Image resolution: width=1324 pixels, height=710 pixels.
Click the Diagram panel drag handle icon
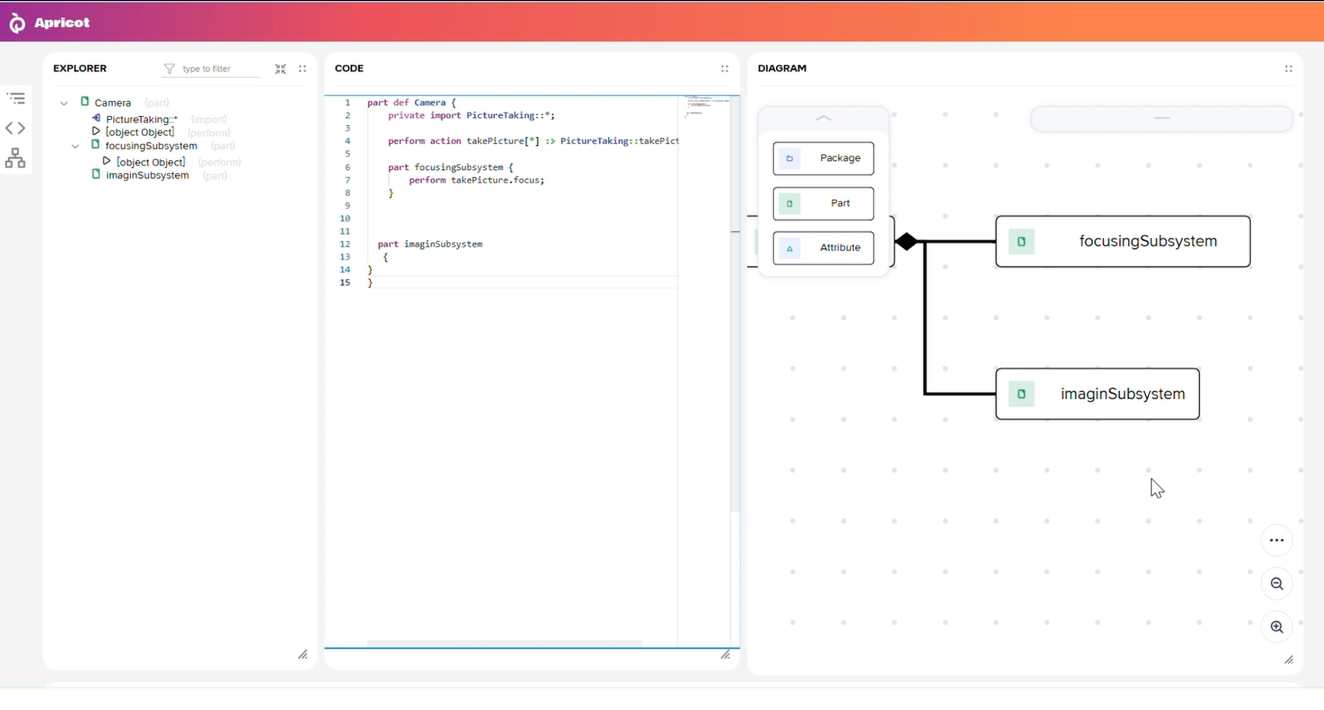point(1288,69)
